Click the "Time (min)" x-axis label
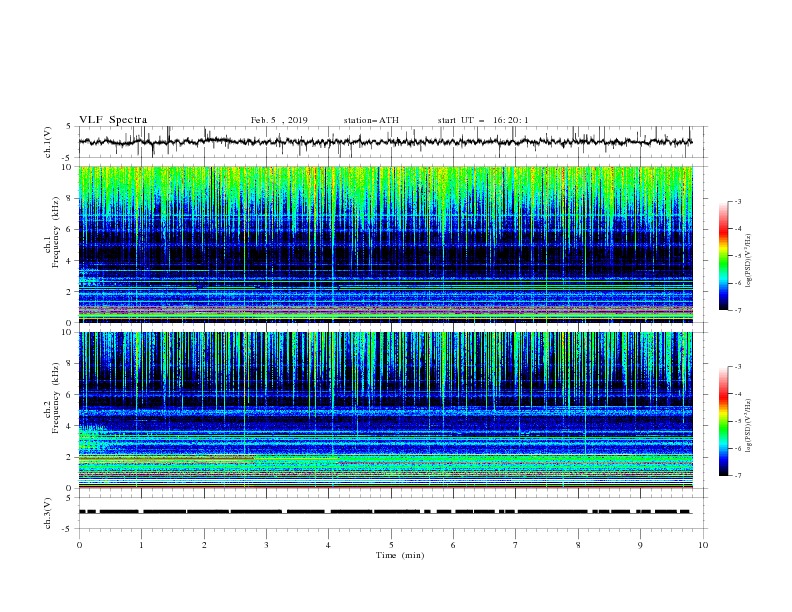Image resolution: width=792 pixels, height=612 pixels. (x=400, y=555)
